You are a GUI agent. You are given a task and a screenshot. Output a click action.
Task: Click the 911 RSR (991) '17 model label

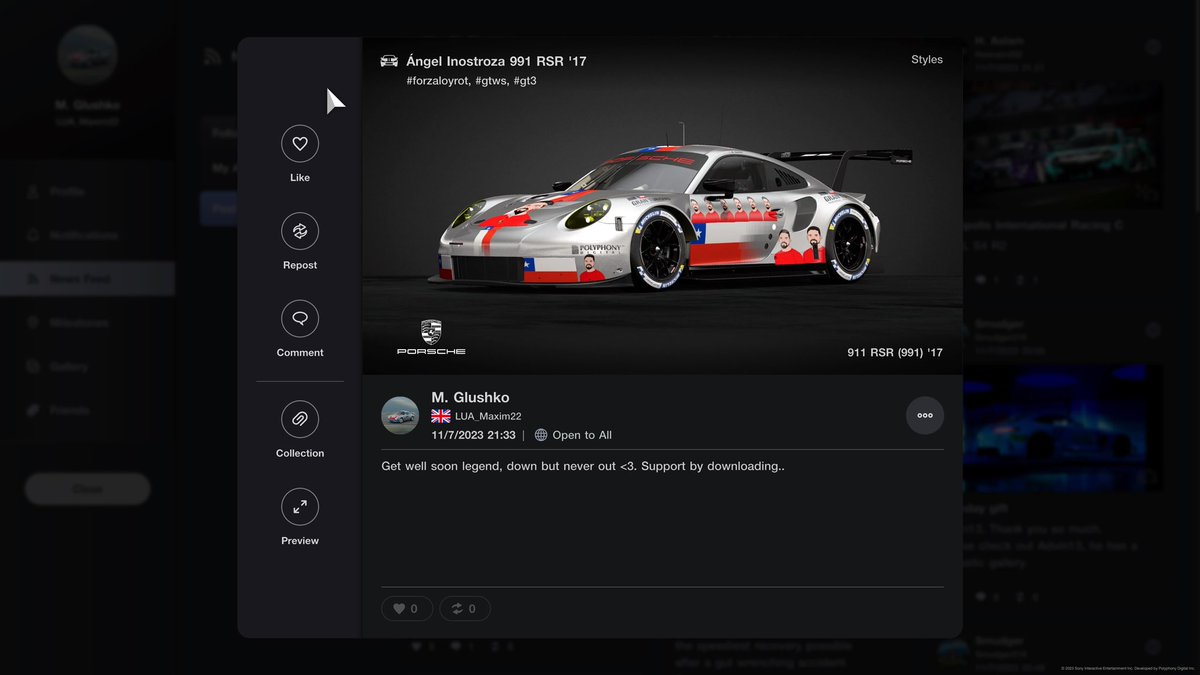(x=895, y=352)
